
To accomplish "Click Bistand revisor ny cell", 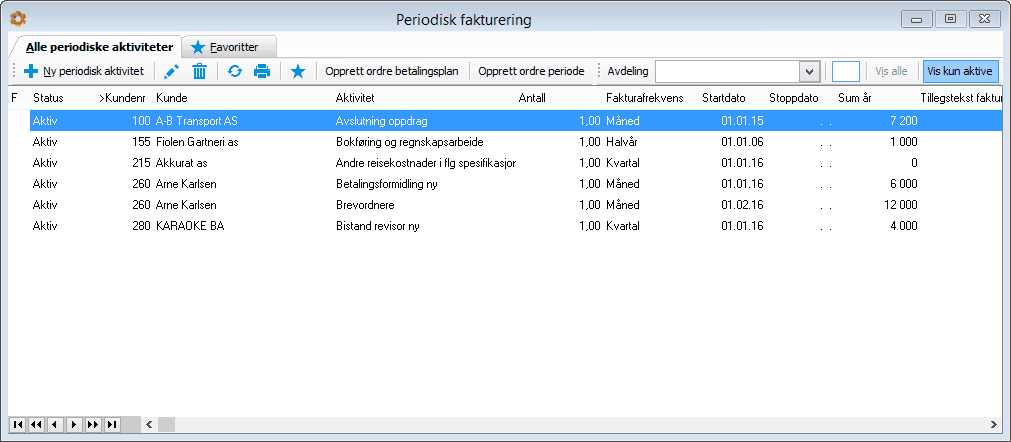I will 378,226.
